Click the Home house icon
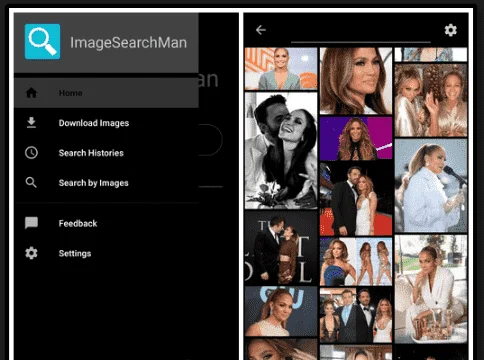 [x=31, y=93]
